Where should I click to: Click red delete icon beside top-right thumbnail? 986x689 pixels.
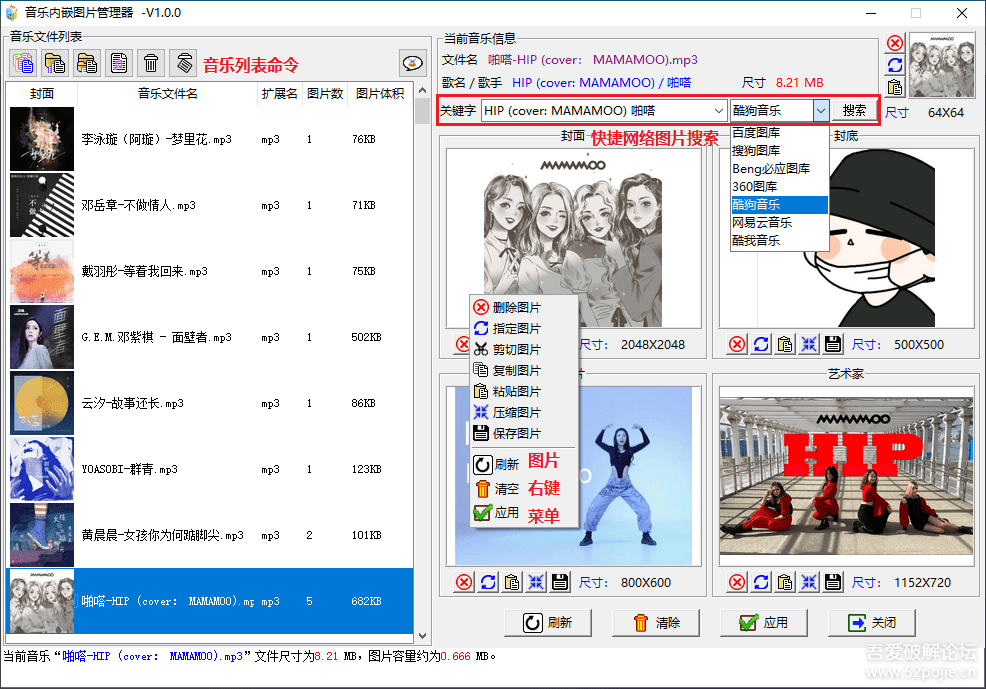coord(895,43)
